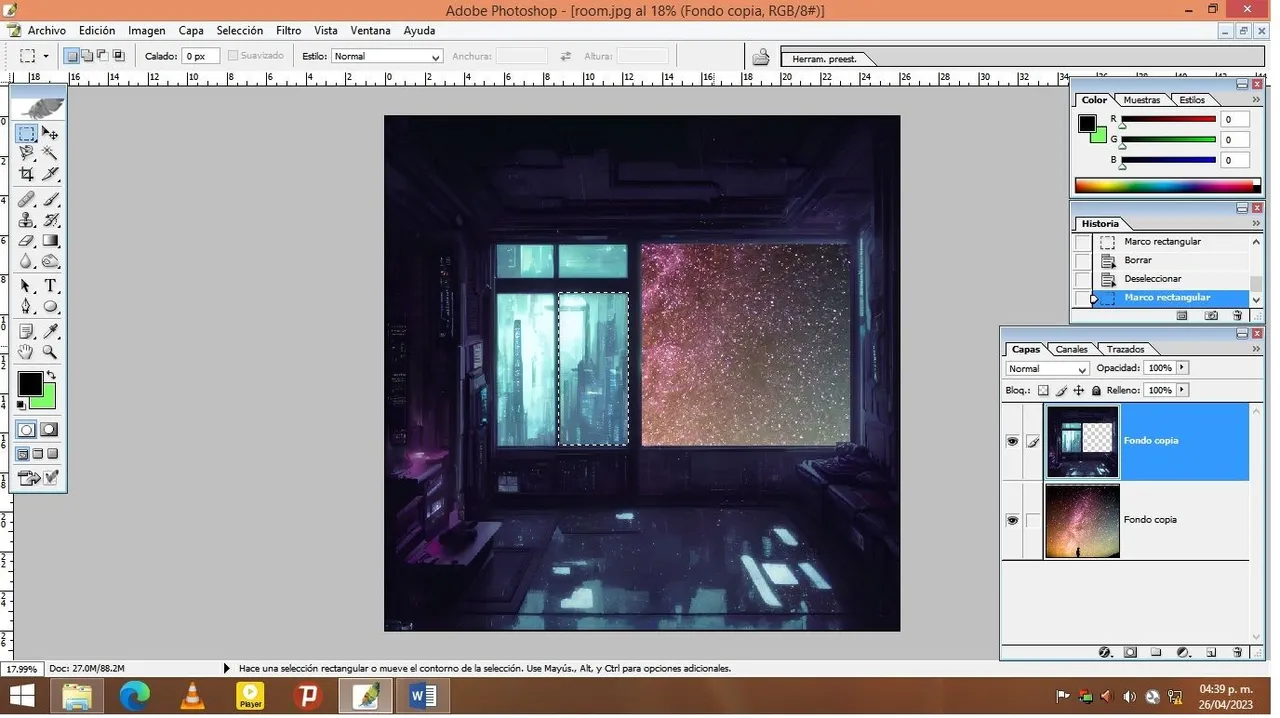The image size is (1280, 718).
Task: Select the Brush tool
Action: tap(50, 199)
